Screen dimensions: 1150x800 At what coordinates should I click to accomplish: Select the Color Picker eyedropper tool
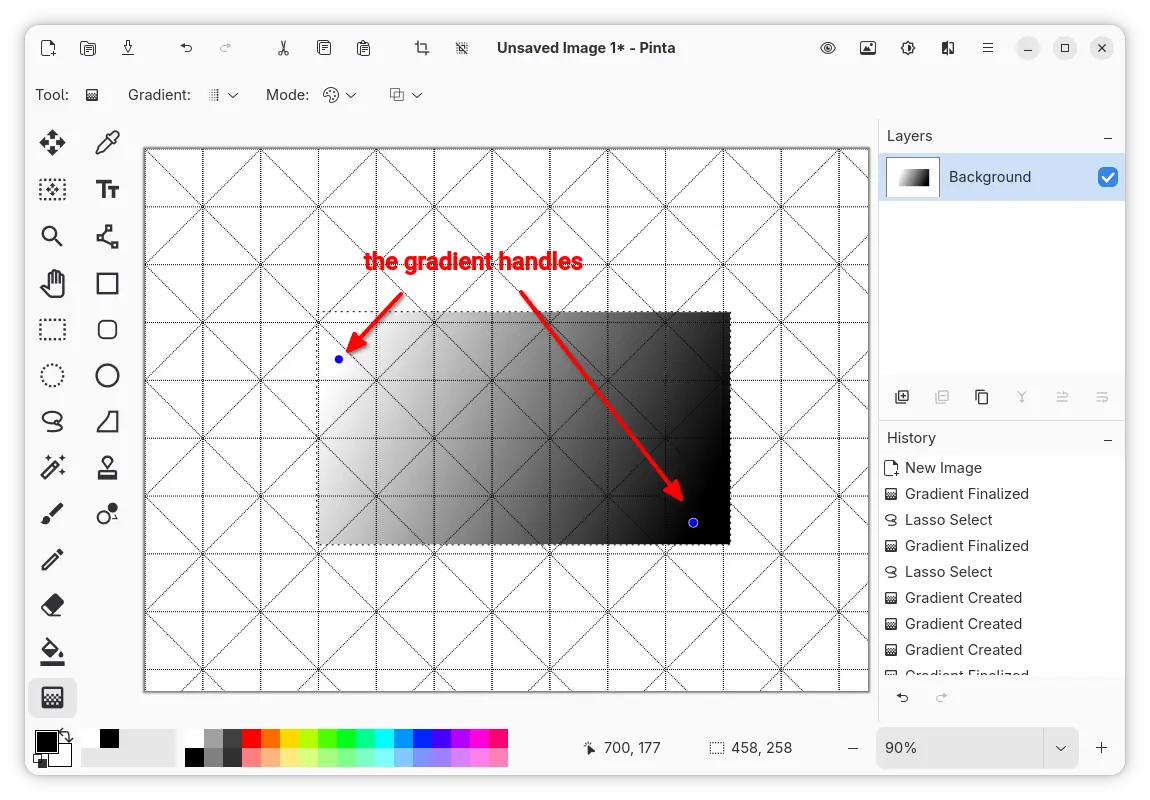click(x=107, y=143)
